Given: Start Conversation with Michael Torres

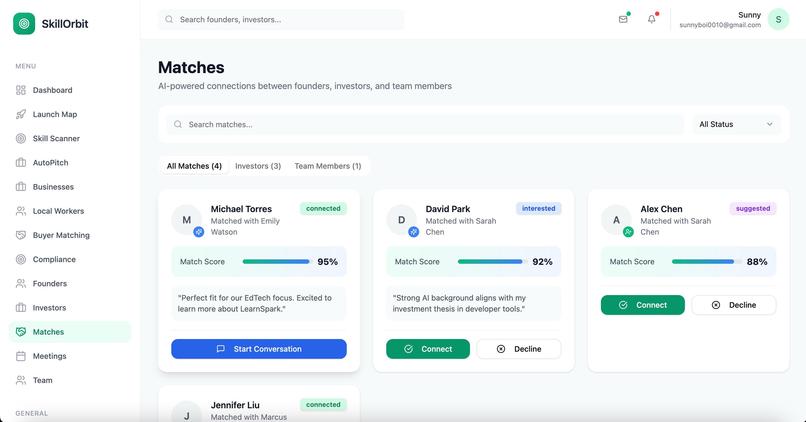Looking at the screenshot, I should pyautogui.click(x=259, y=348).
